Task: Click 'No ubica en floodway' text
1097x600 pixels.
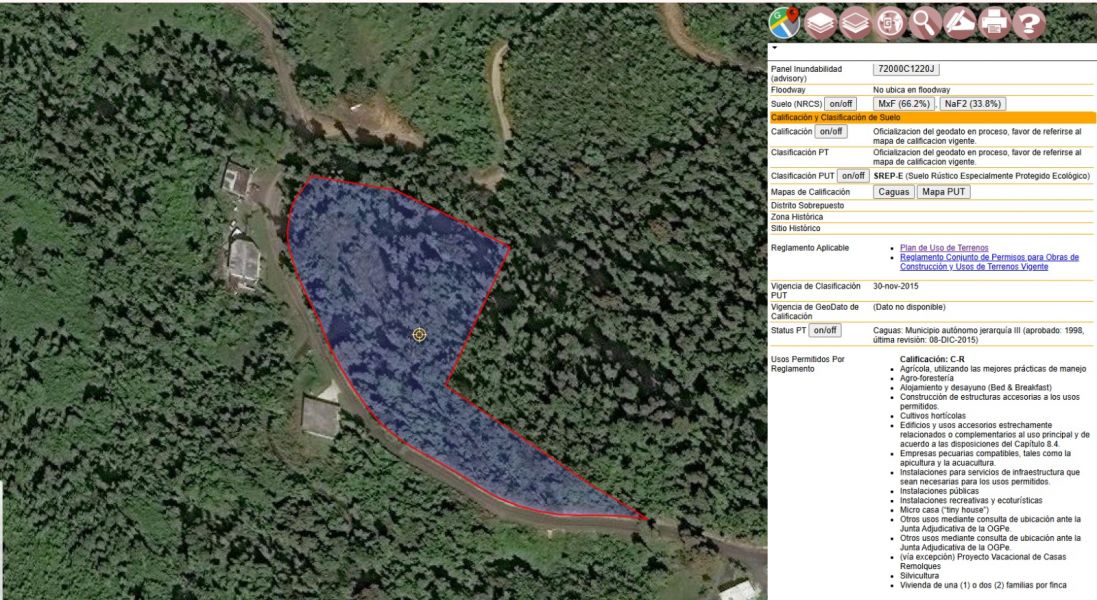Action: click(x=911, y=90)
